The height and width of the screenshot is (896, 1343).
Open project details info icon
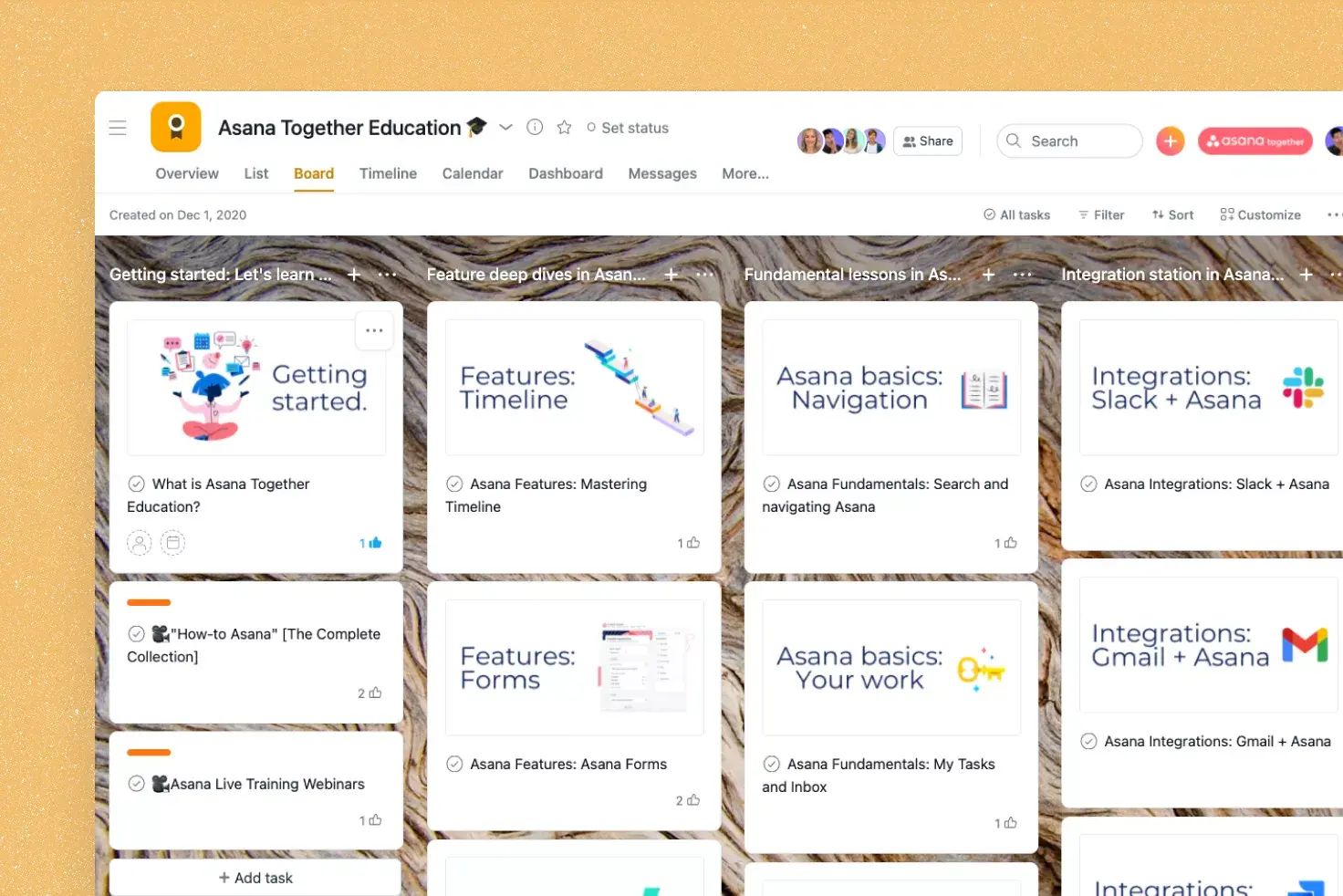pyautogui.click(x=535, y=127)
